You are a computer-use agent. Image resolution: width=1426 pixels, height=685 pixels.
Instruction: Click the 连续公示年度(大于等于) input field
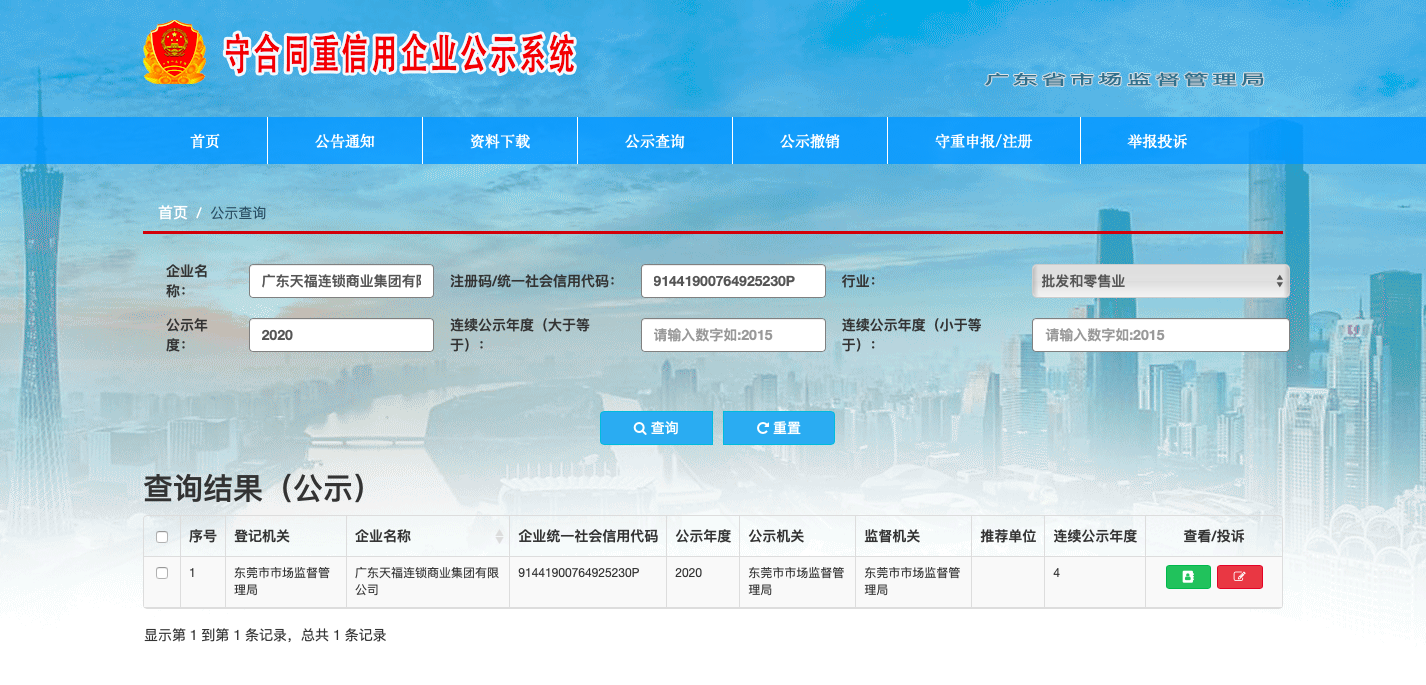[733, 335]
